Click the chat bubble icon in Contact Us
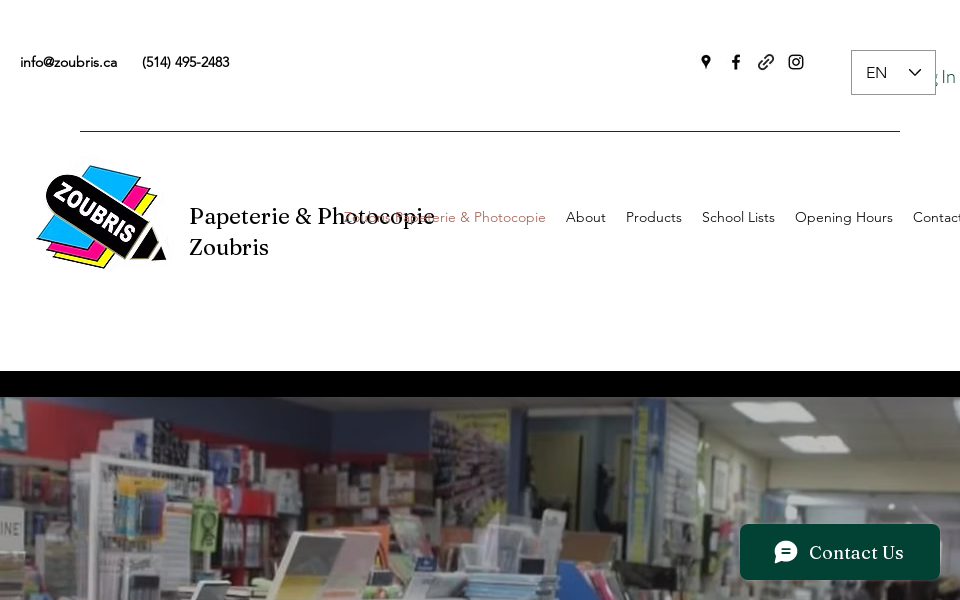 coord(786,552)
